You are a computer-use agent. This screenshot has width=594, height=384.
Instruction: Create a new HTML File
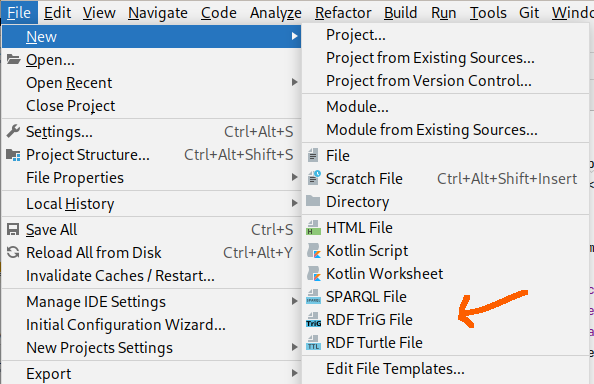coord(446,228)
